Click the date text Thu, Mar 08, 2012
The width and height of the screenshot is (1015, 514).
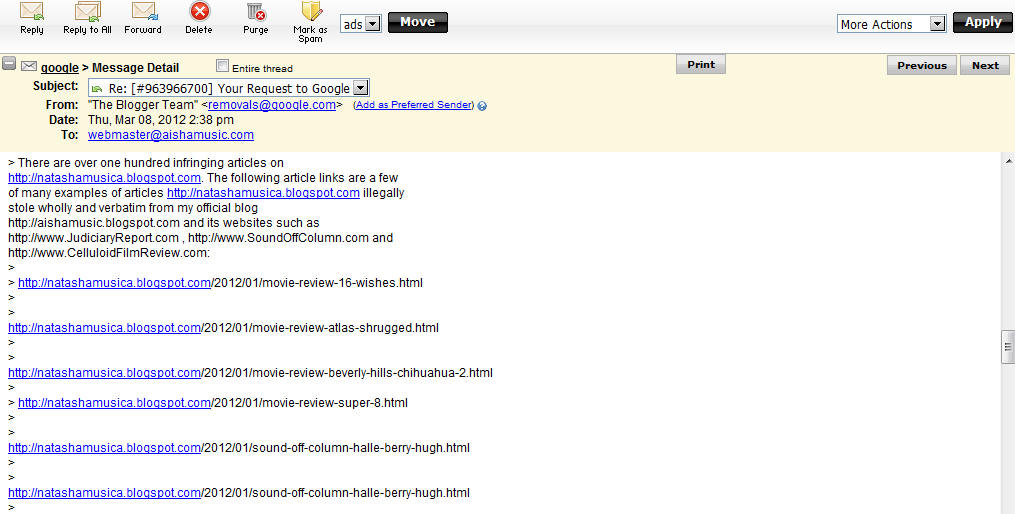[x=137, y=120]
